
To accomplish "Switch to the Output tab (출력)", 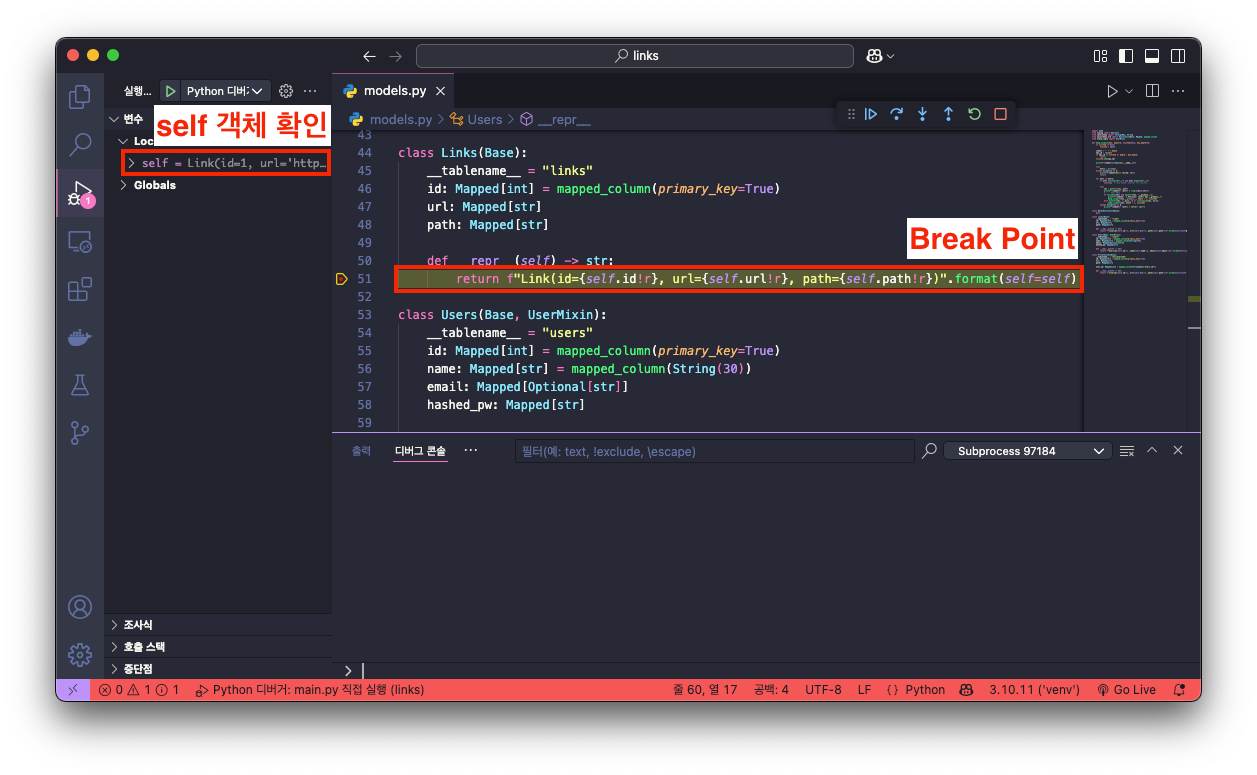I will (361, 451).
